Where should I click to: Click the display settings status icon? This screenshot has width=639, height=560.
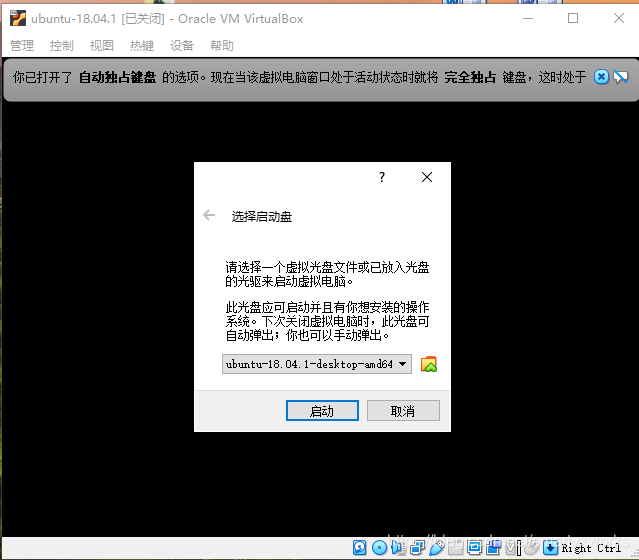[x=474, y=547]
